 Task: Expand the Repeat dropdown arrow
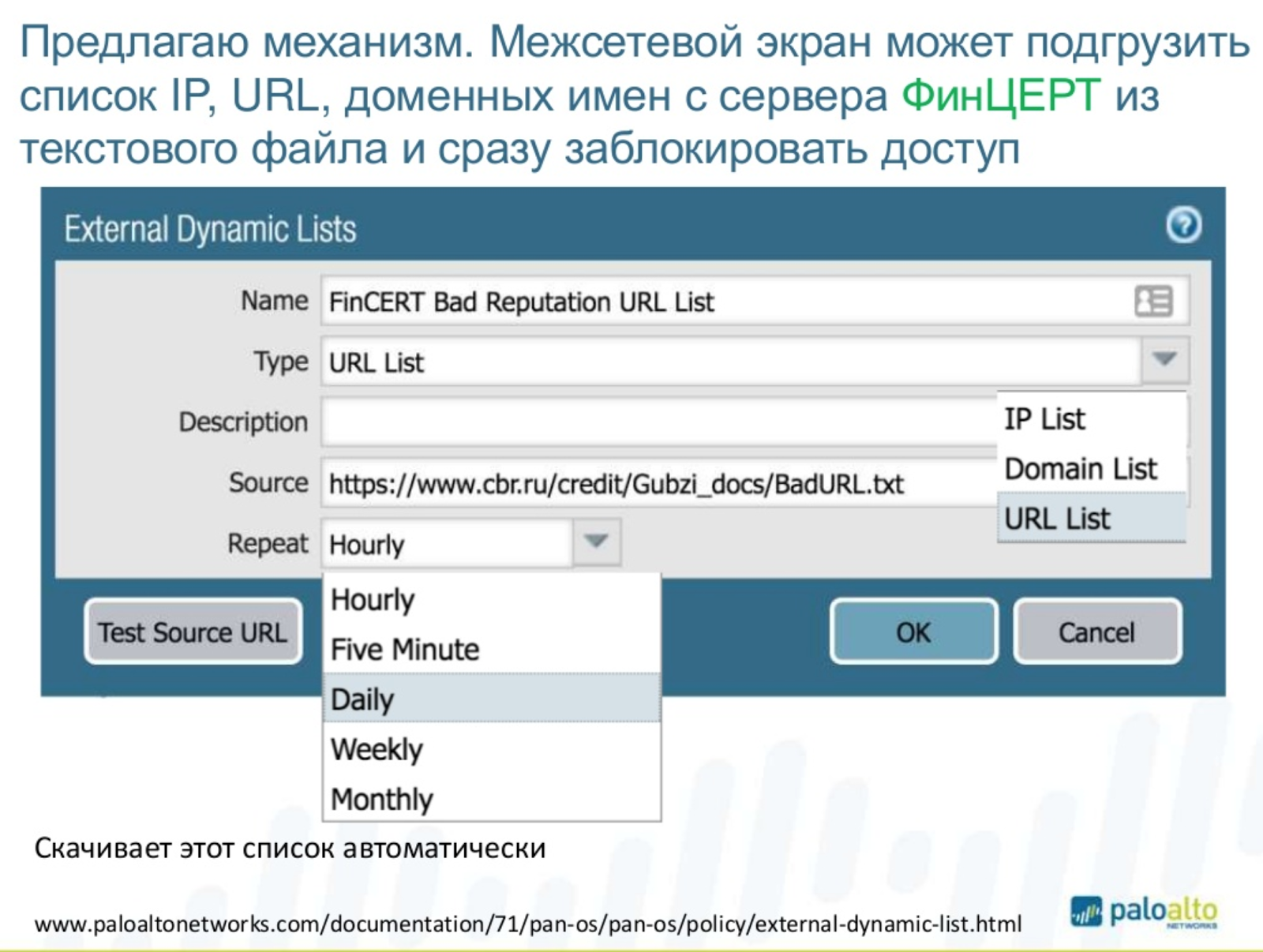pos(596,542)
